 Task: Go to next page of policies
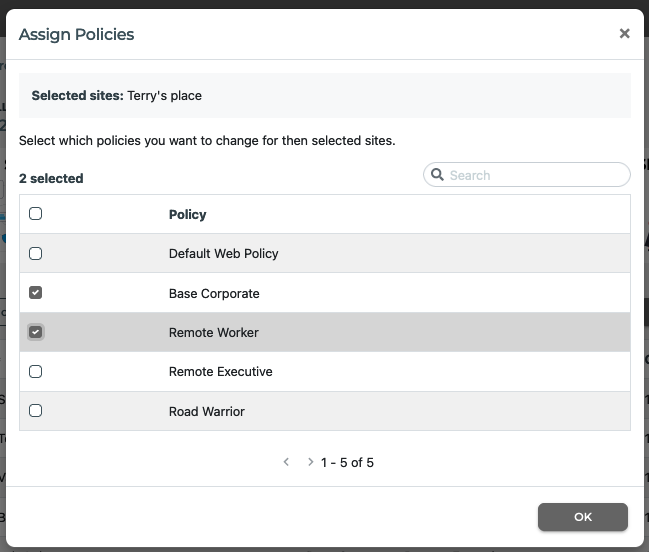pos(310,462)
